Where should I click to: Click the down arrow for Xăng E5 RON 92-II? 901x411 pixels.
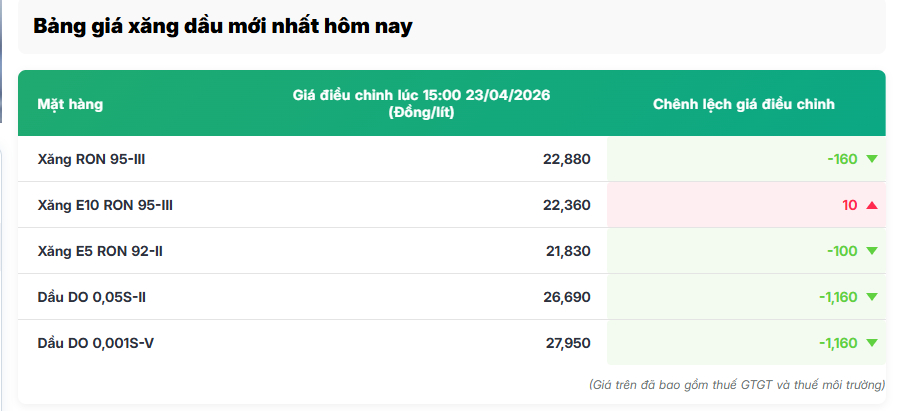click(872, 251)
